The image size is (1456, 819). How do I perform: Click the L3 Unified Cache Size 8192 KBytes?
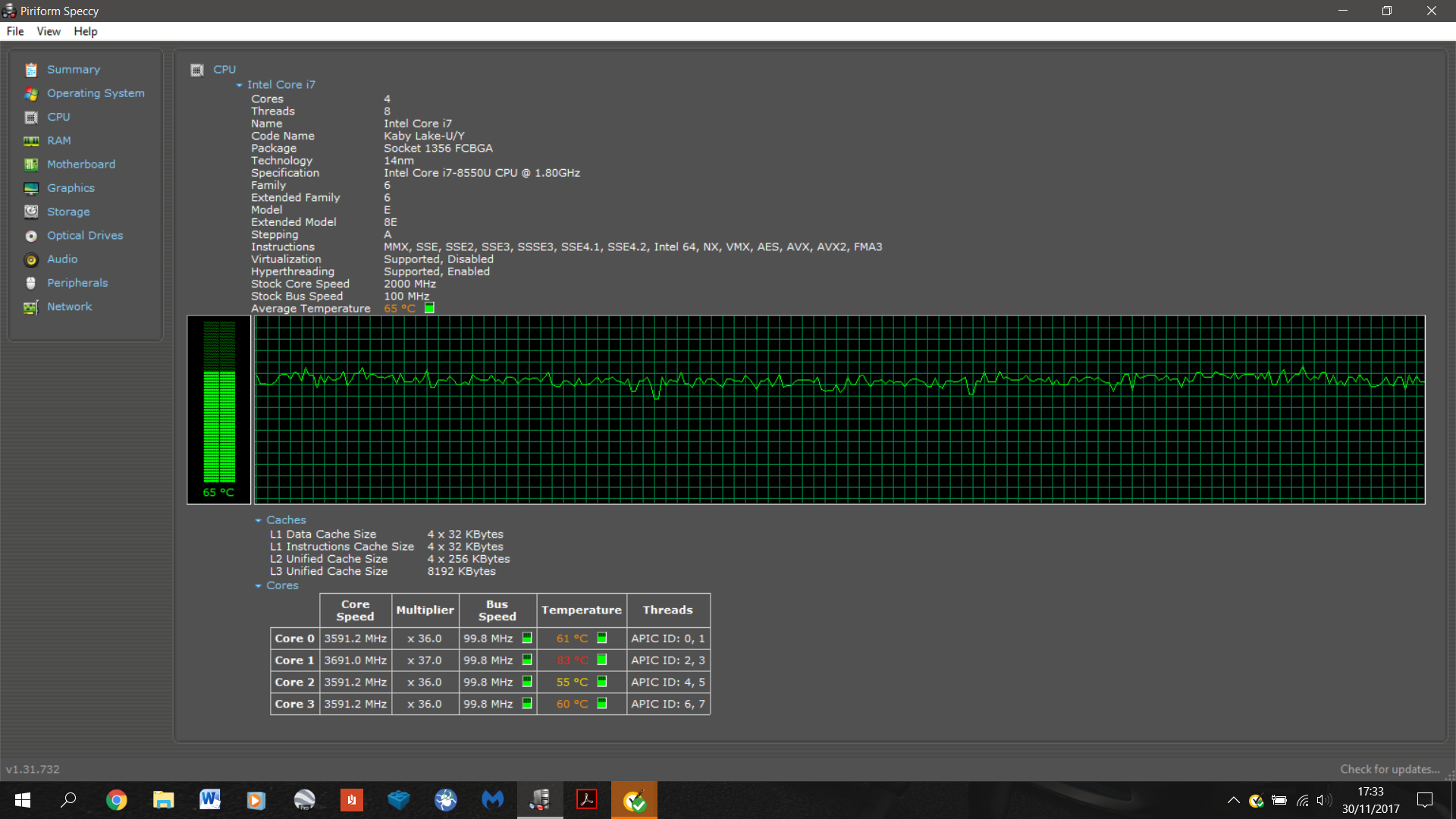click(461, 572)
